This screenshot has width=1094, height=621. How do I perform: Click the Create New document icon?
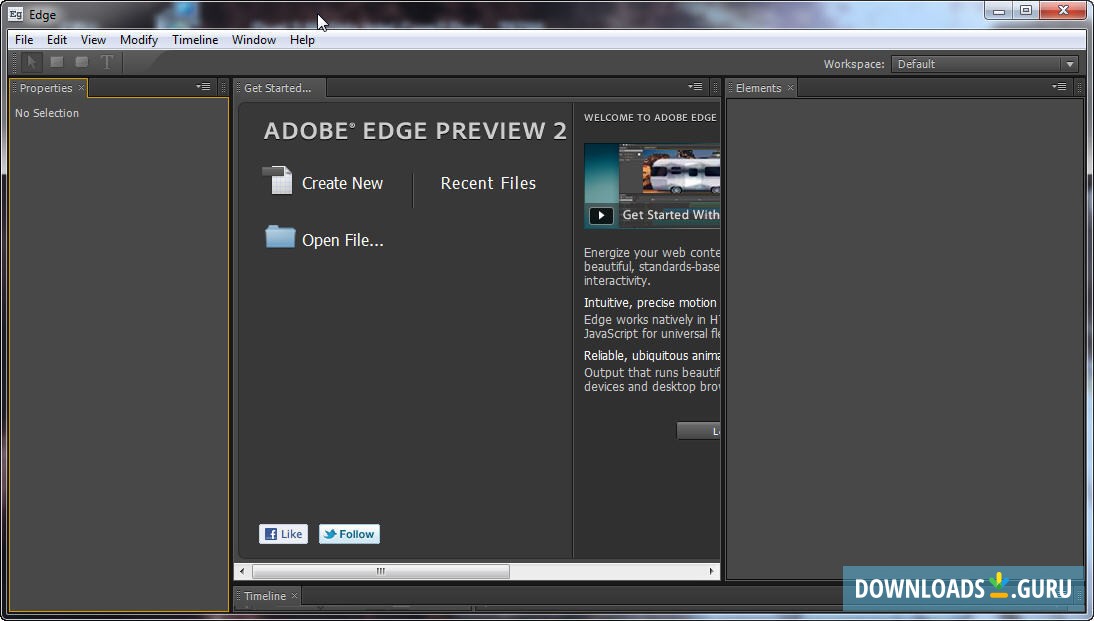[x=277, y=181]
